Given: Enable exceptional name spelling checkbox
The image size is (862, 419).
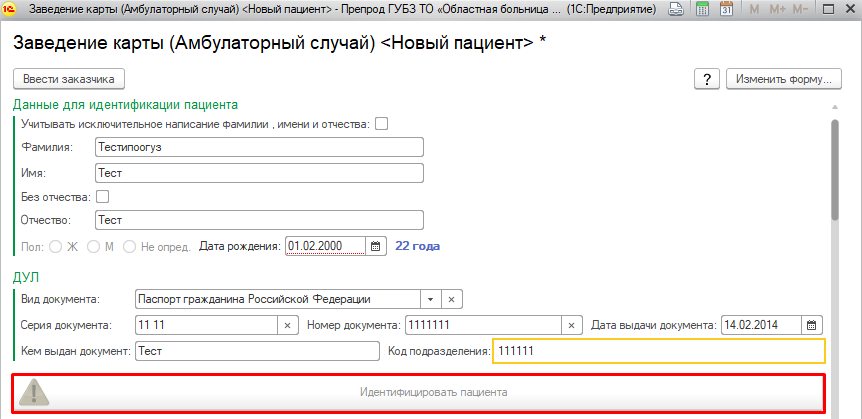Looking at the screenshot, I should click(x=380, y=124).
